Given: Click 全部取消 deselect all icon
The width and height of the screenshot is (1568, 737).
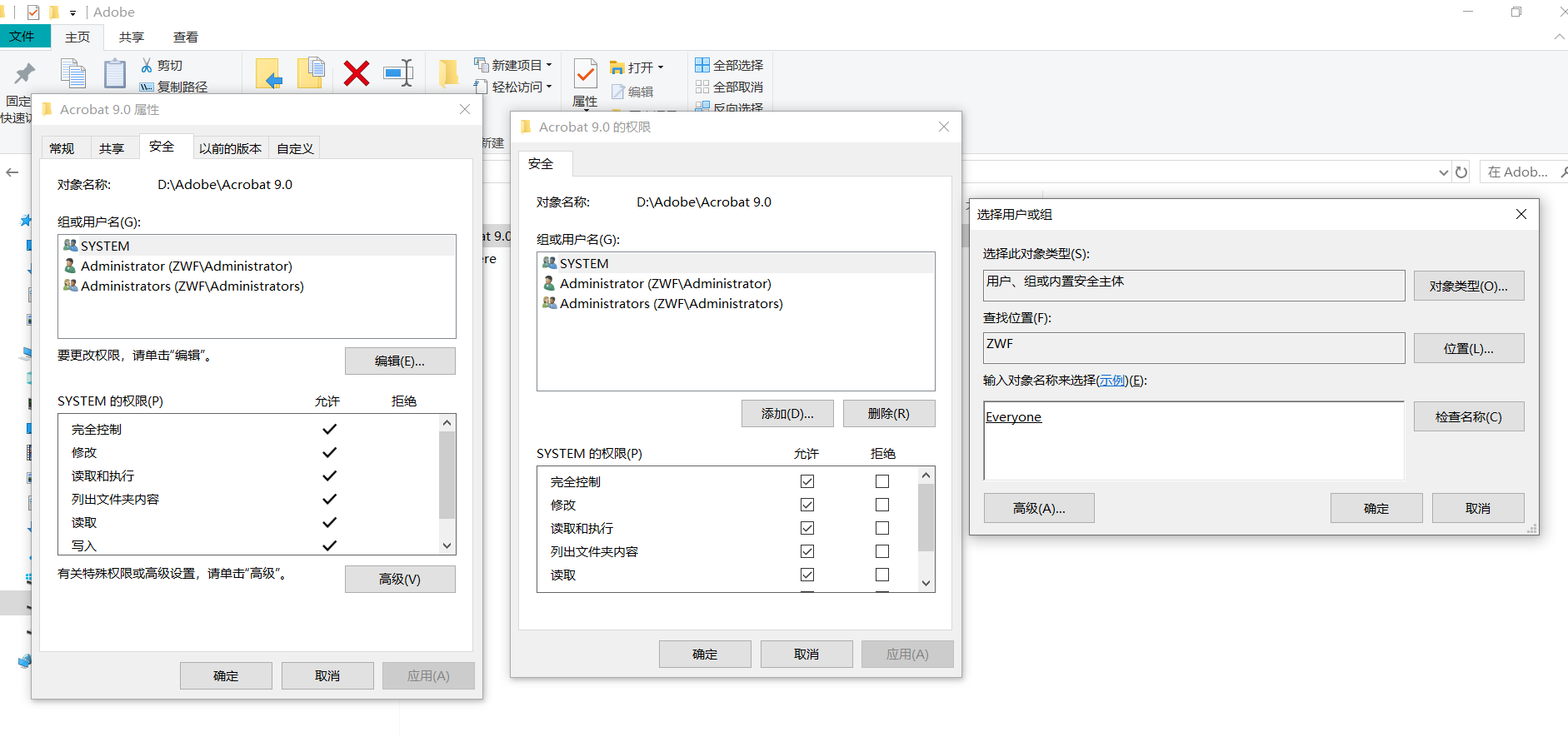Looking at the screenshot, I should [x=702, y=87].
